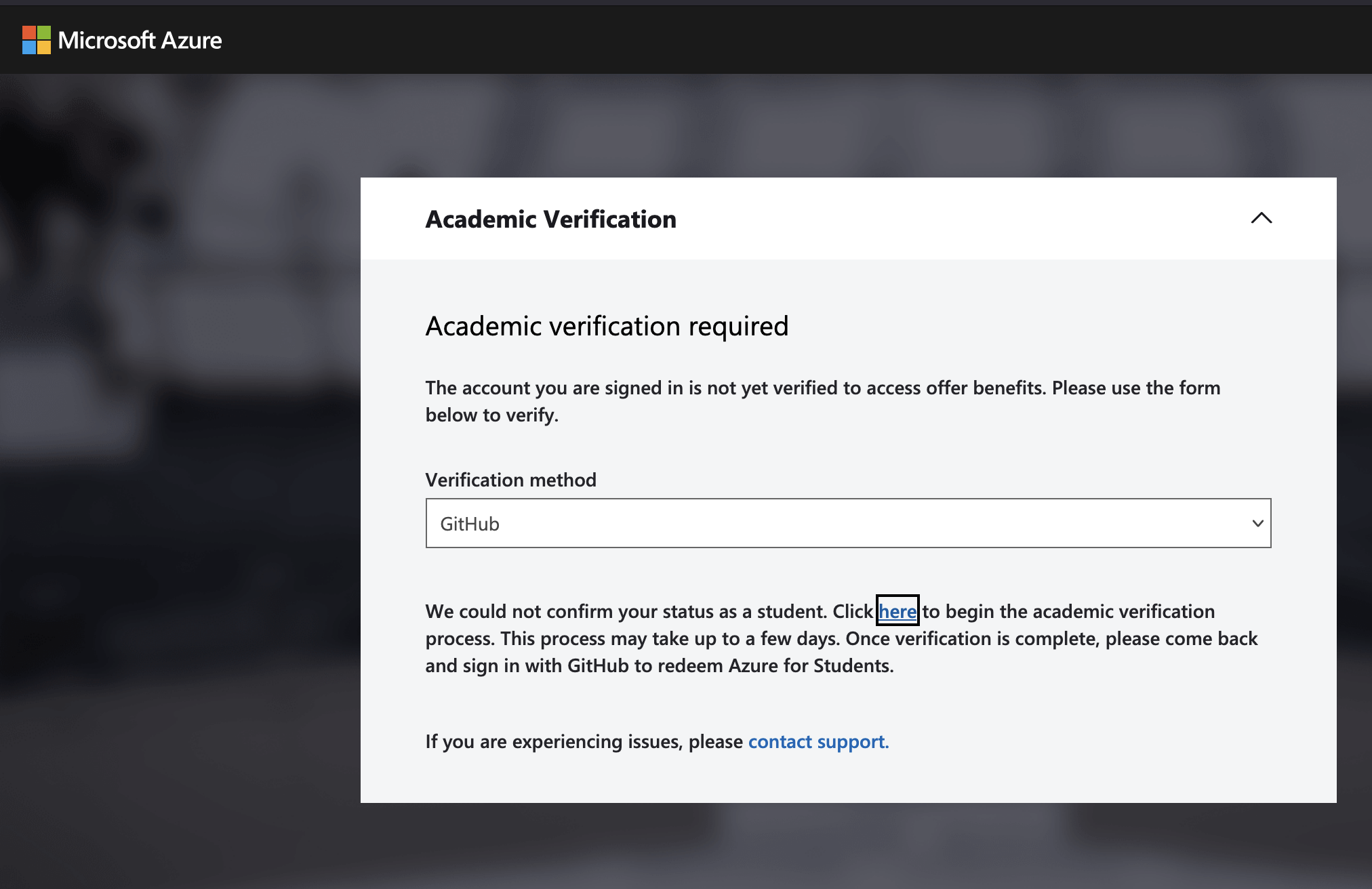Click the Academic Verification header title

tap(550, 219)
